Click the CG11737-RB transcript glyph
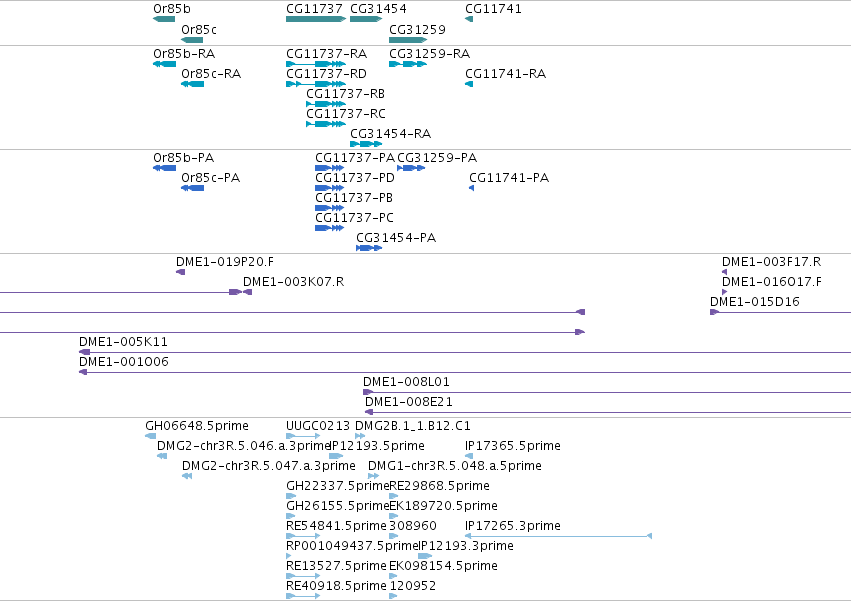This screenshot has width=851, height=601. coord(326,104)
